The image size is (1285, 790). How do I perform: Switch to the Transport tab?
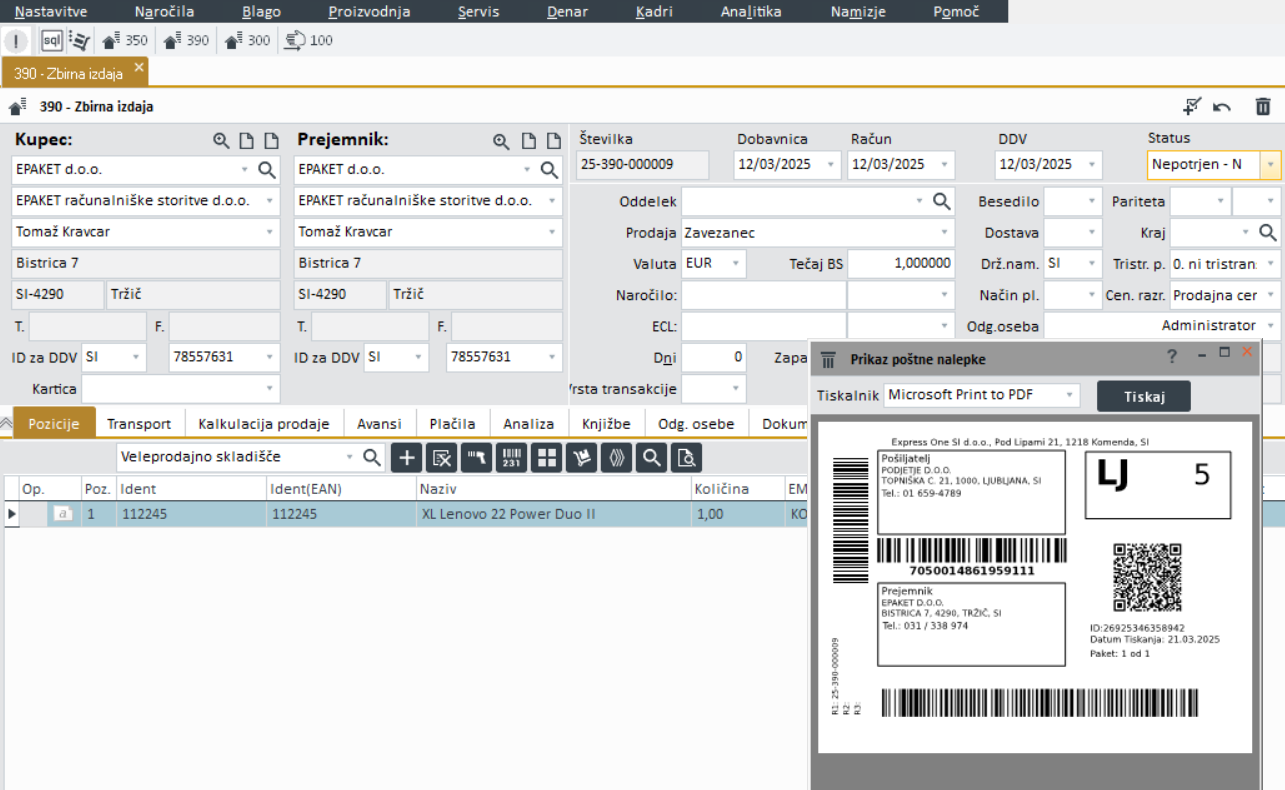click(x=139, y=423)
